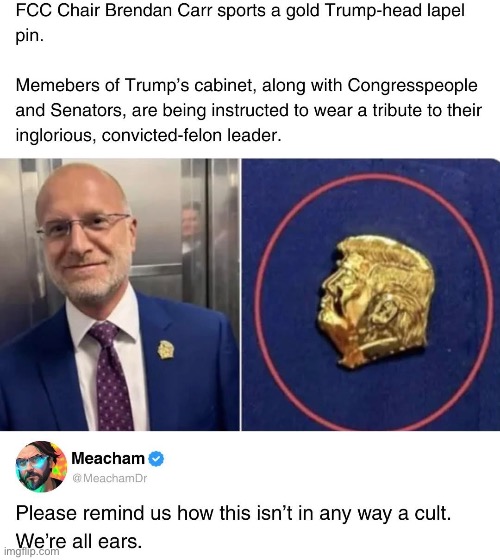Open the @MeachamDr handle link
500x560 pixels.
[110, 478]
